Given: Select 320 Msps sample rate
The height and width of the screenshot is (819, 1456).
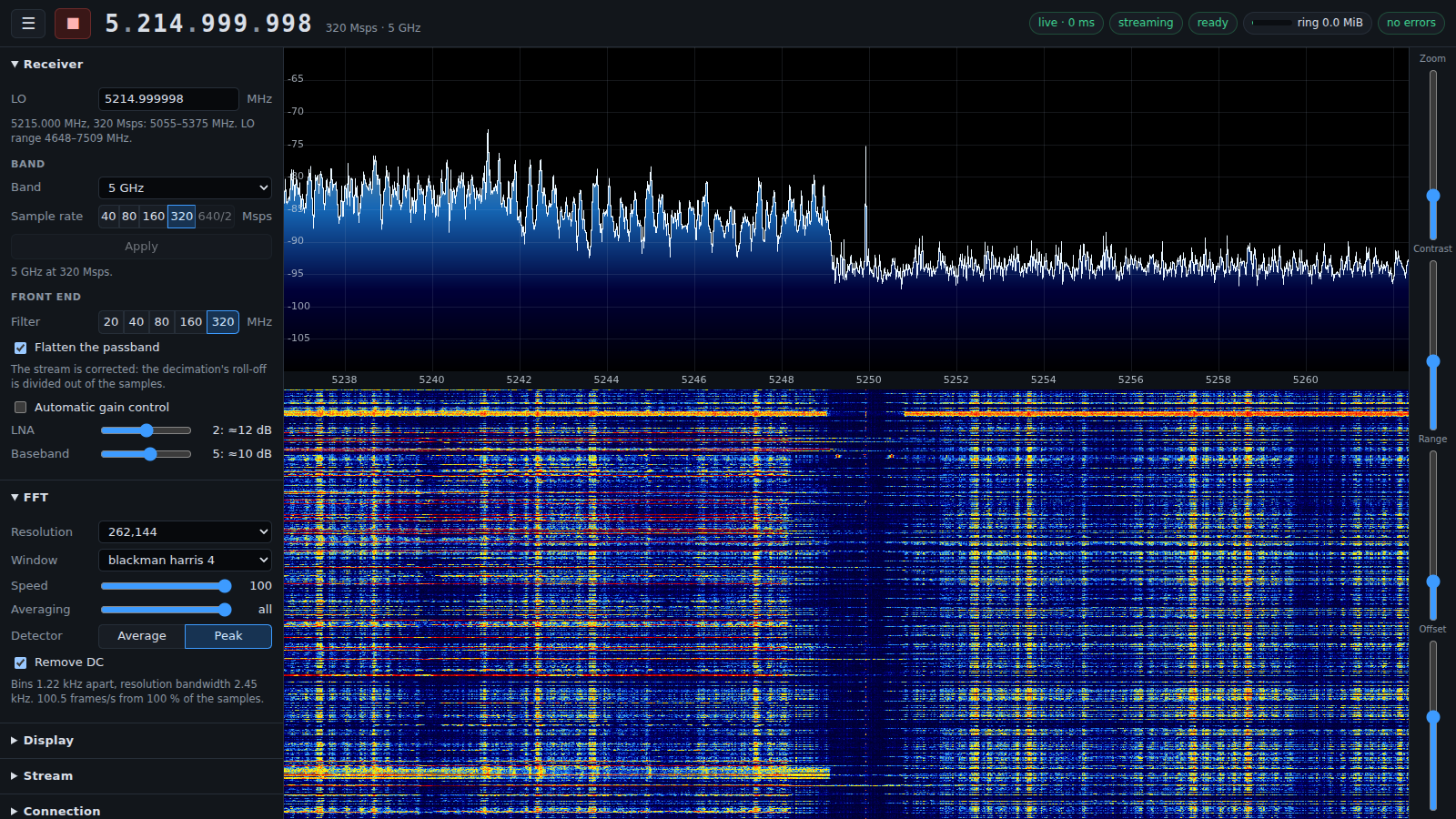Looking at the screenshot, I should (x=182, y=217).
